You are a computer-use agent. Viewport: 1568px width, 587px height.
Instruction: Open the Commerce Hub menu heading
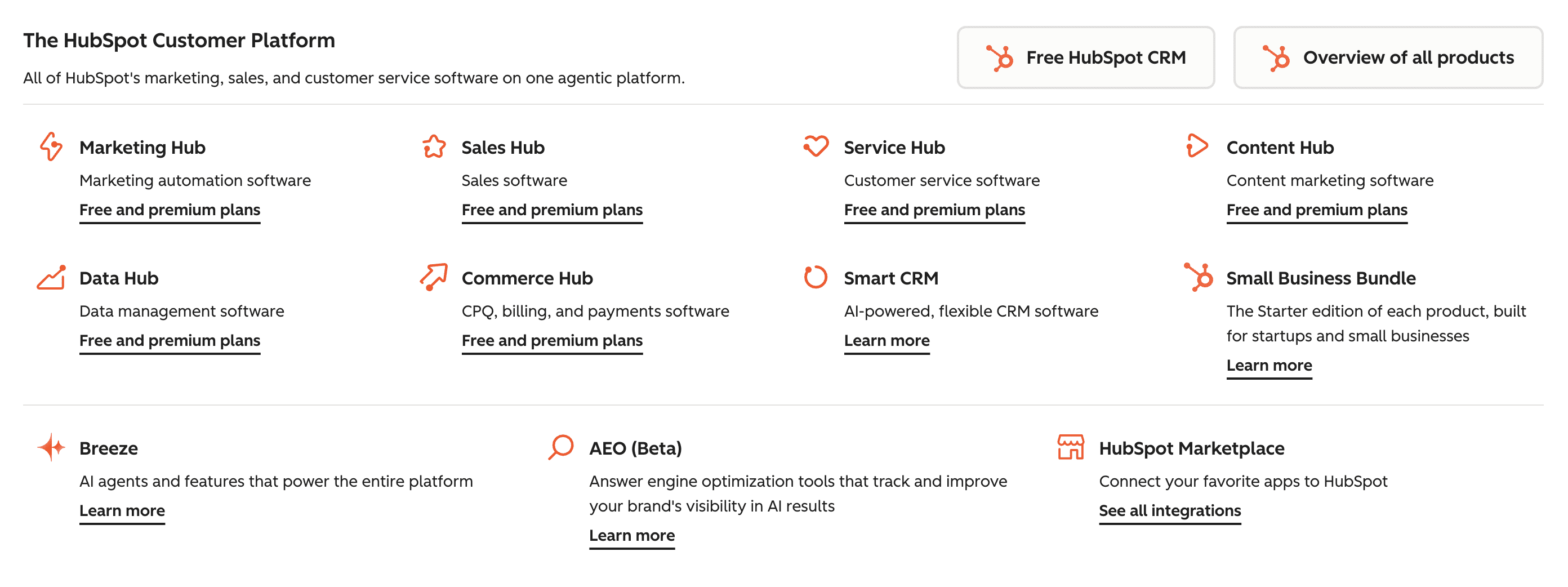[x=527, y=278]
